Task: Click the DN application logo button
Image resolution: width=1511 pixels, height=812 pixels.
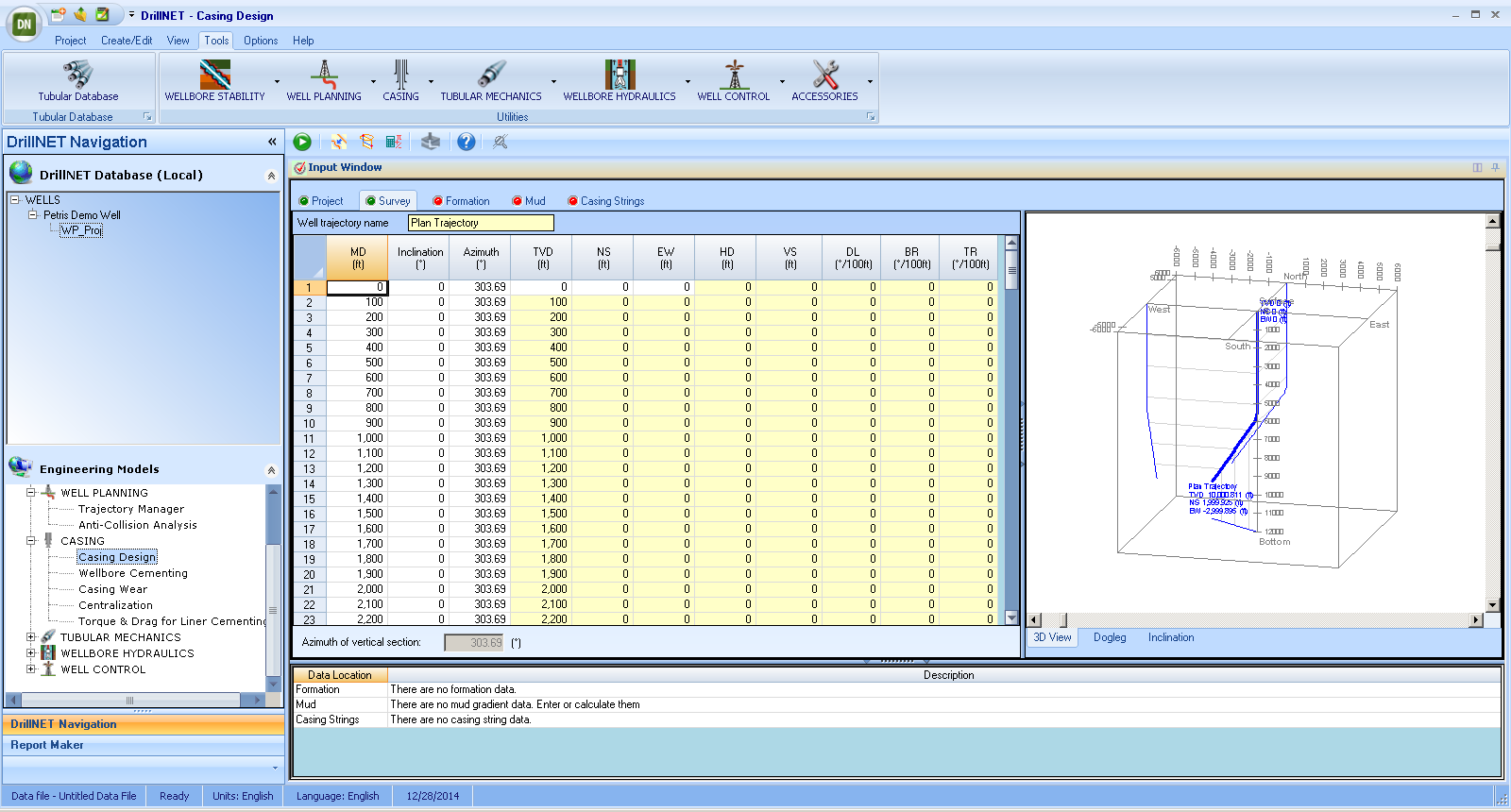Action: [x=24, y=25]
